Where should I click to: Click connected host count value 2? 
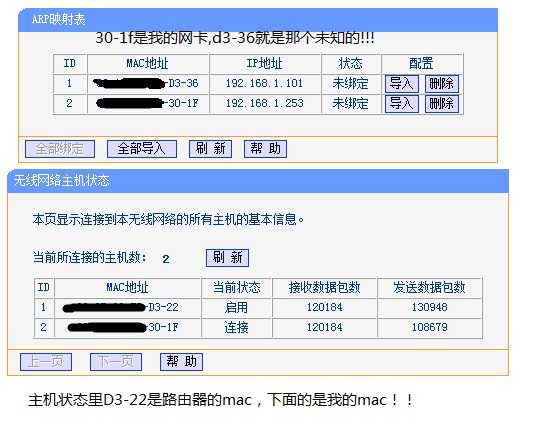click(166, 259)
